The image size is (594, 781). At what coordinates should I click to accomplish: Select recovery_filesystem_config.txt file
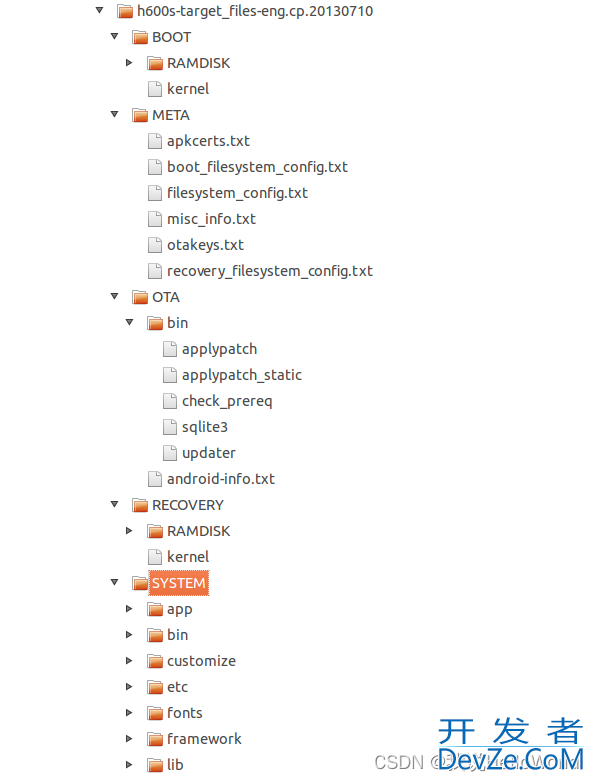pyautogui.click(x=270, y=271)
